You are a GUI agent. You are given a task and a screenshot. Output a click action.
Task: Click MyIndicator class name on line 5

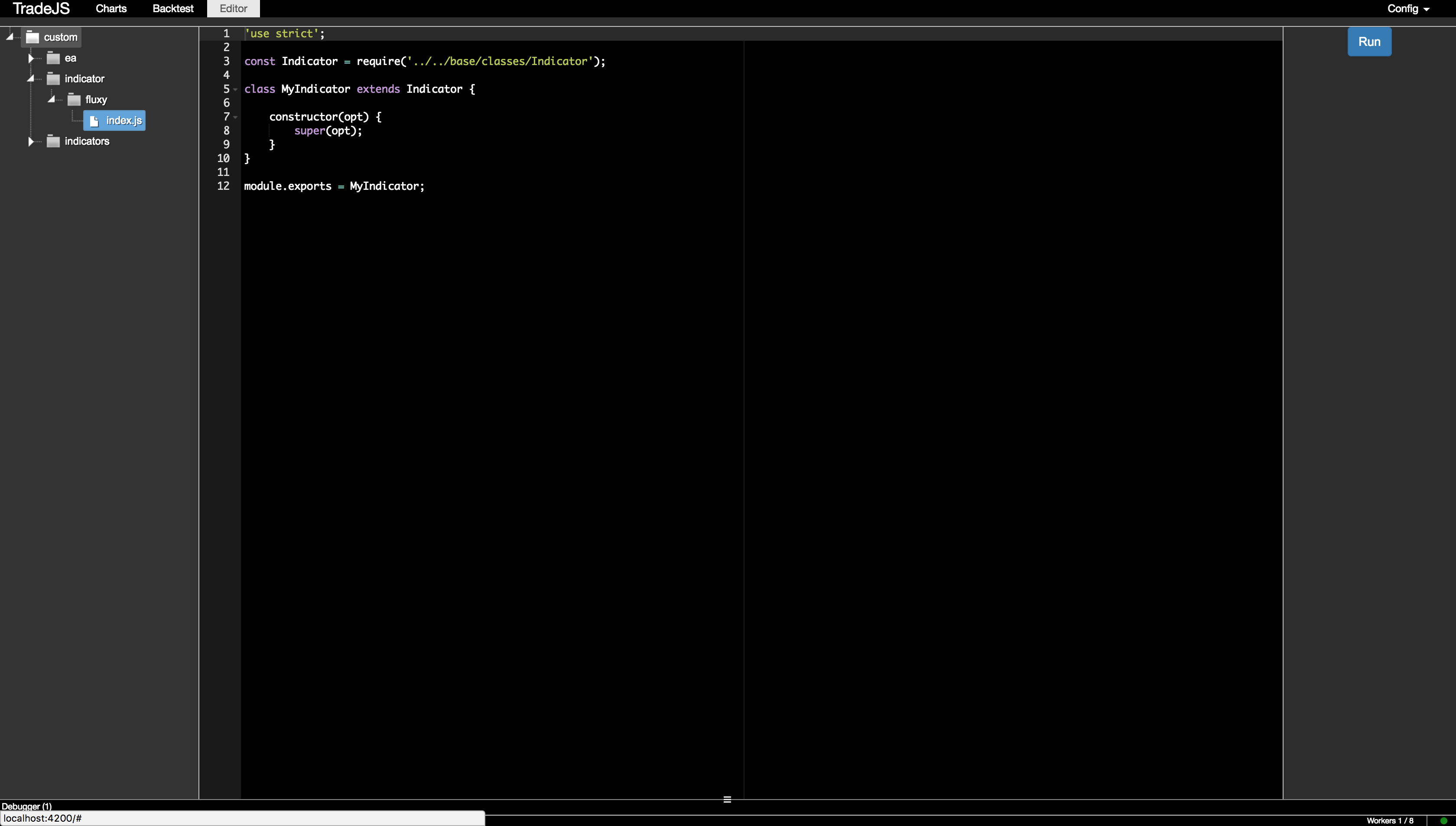point(316,89)
